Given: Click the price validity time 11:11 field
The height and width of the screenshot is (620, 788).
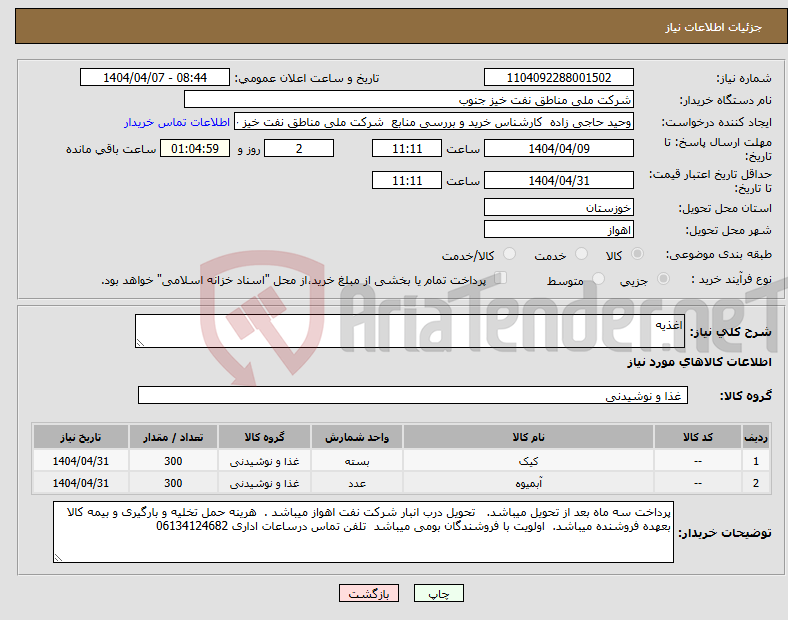Looking at the screenshot, I should click(x=407, y=180).
